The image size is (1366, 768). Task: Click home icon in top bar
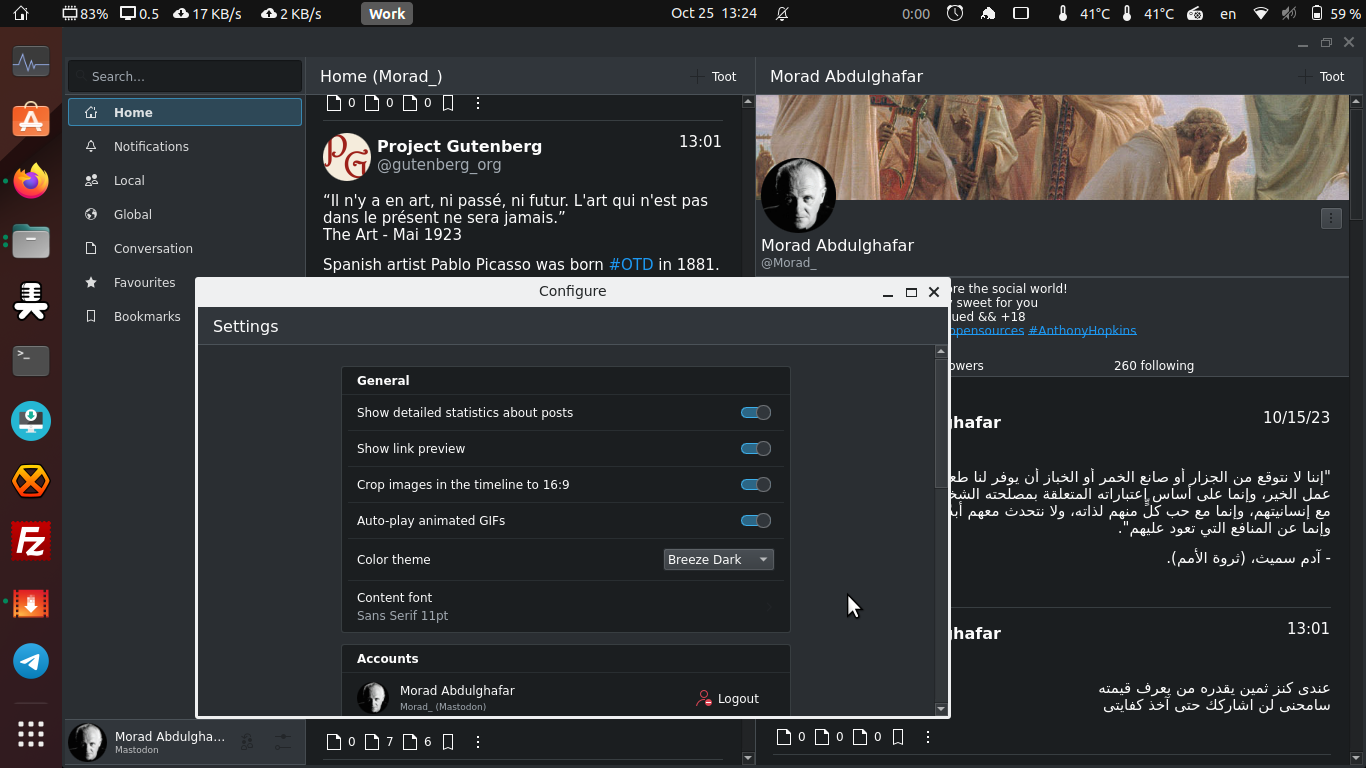[x=21, y=13]
